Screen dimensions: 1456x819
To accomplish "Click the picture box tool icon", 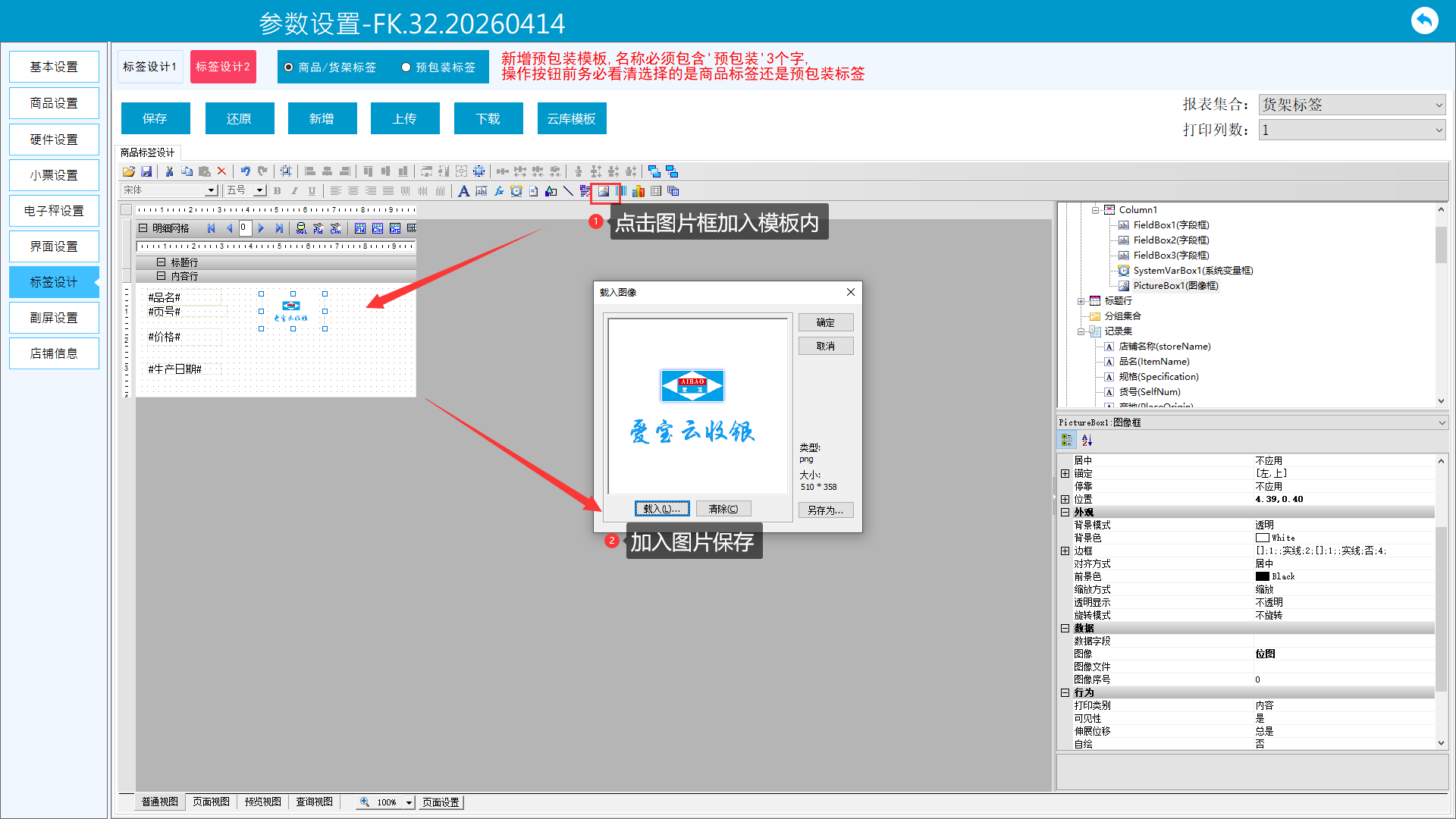I will (604, 191).
